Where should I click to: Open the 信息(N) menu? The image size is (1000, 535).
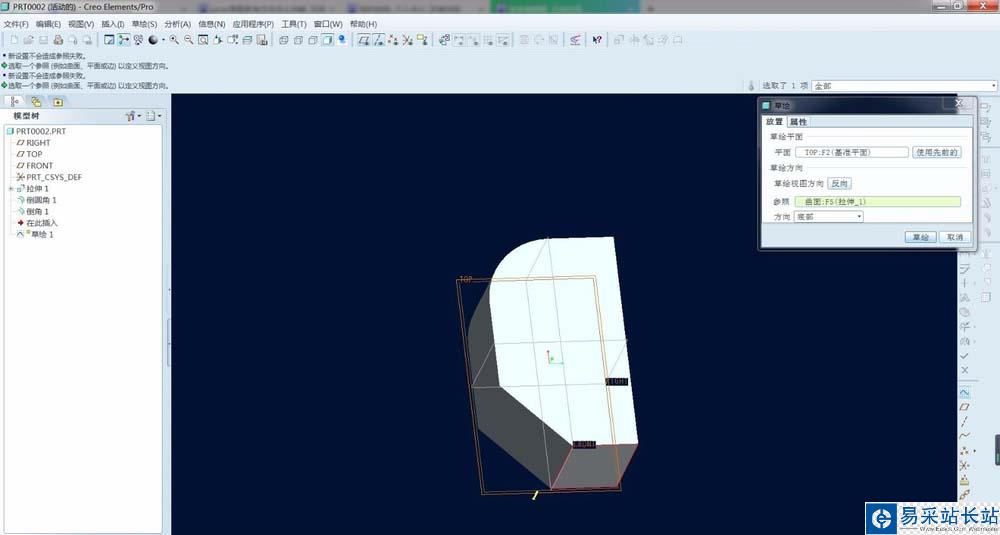click(x=212, y=24)
